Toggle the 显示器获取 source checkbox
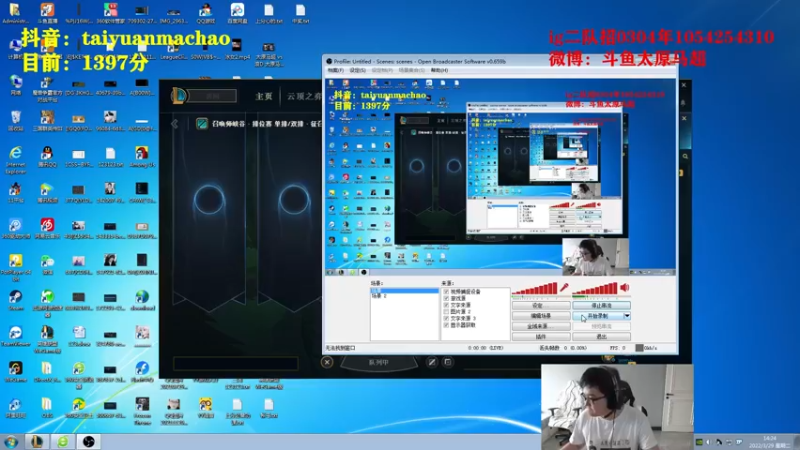The height and width of the screenshot is (450, 800). (x=446, y=325)
